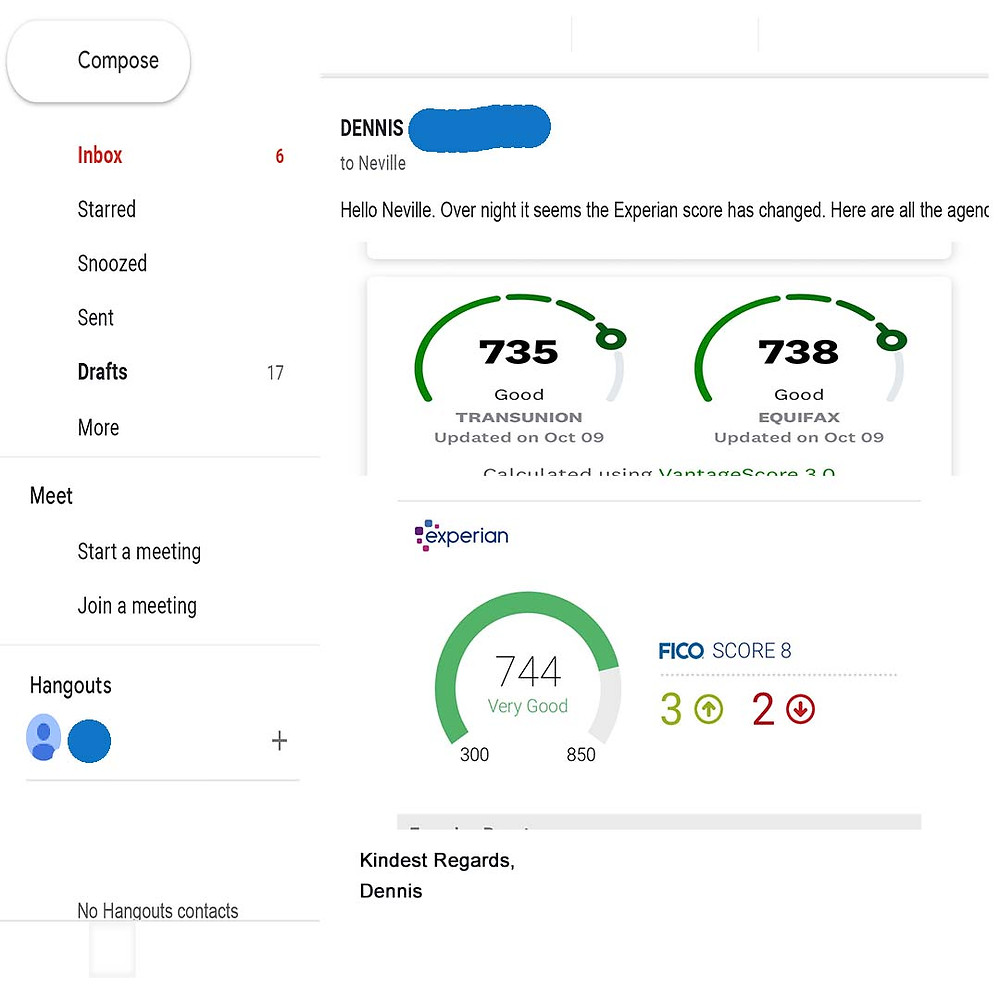This screenshot has height=1000, width=1000.
Task: Open the VantageScore 3.0 link
Action: (x=747, y=473)
